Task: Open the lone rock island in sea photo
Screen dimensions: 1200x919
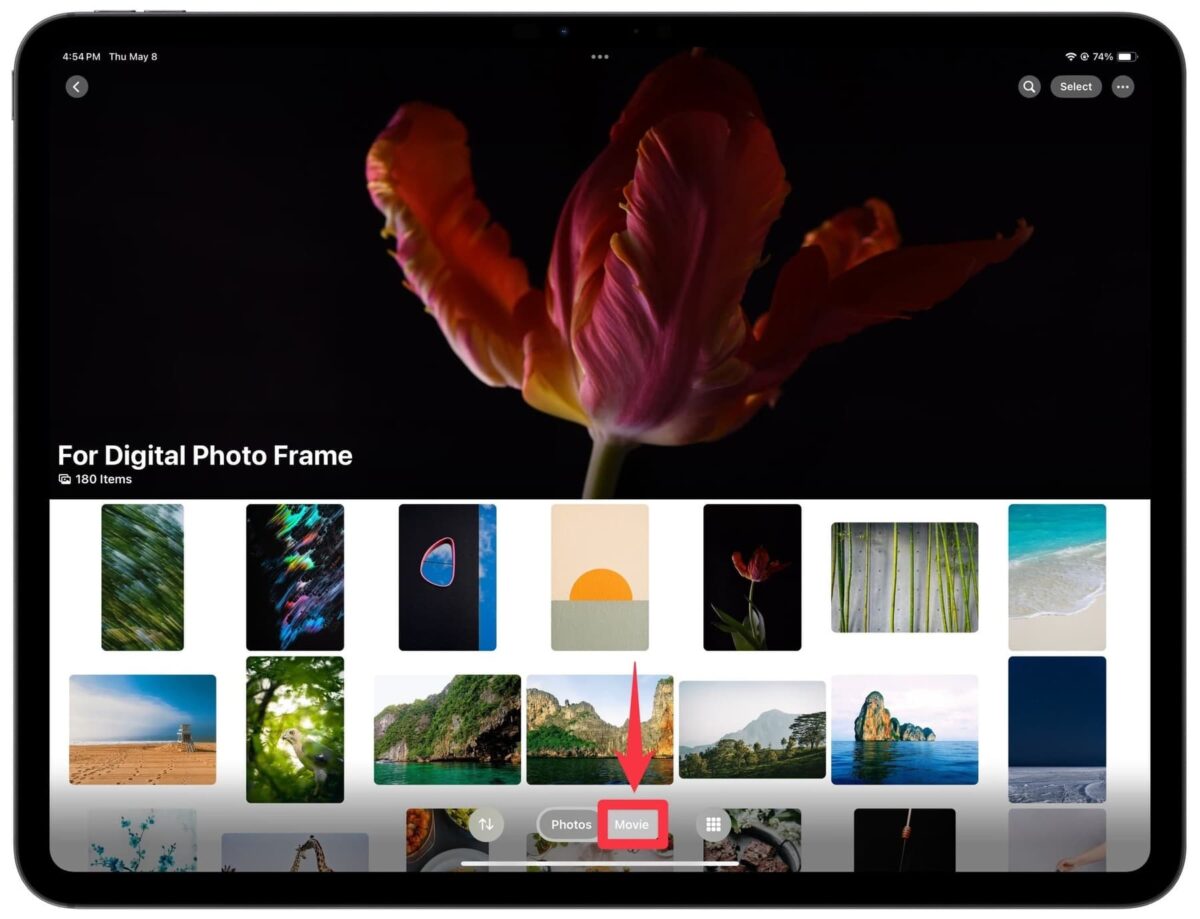Action: tap(904, 730)
